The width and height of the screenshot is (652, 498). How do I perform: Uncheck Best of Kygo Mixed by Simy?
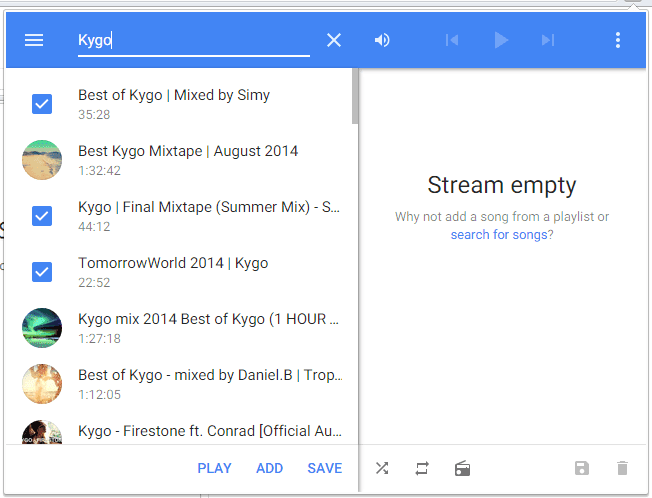tap(42, 103)
